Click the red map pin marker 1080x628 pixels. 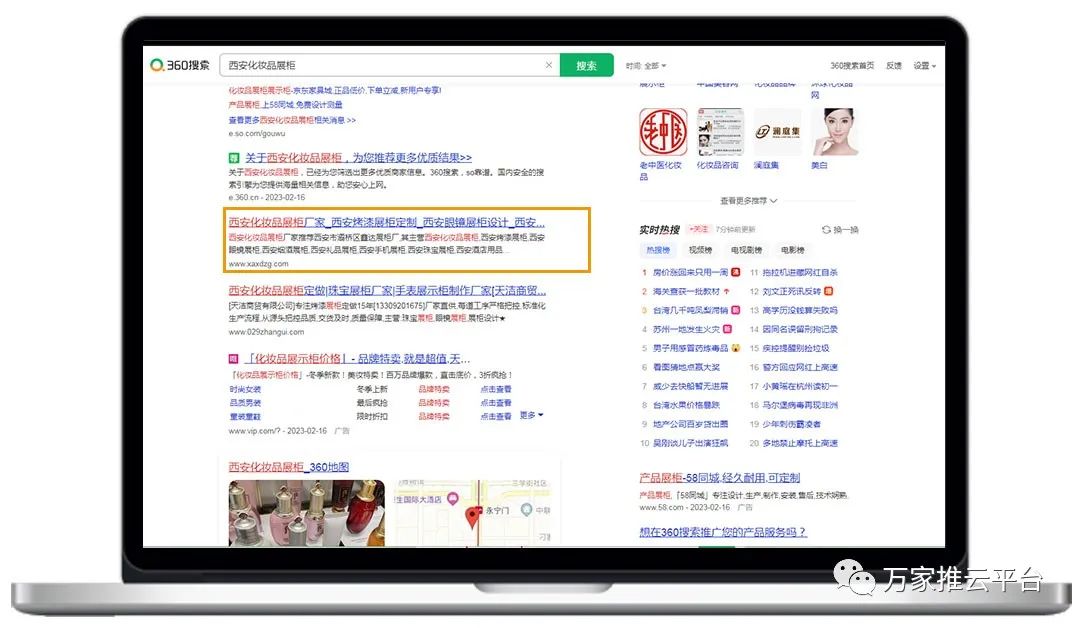474,518
